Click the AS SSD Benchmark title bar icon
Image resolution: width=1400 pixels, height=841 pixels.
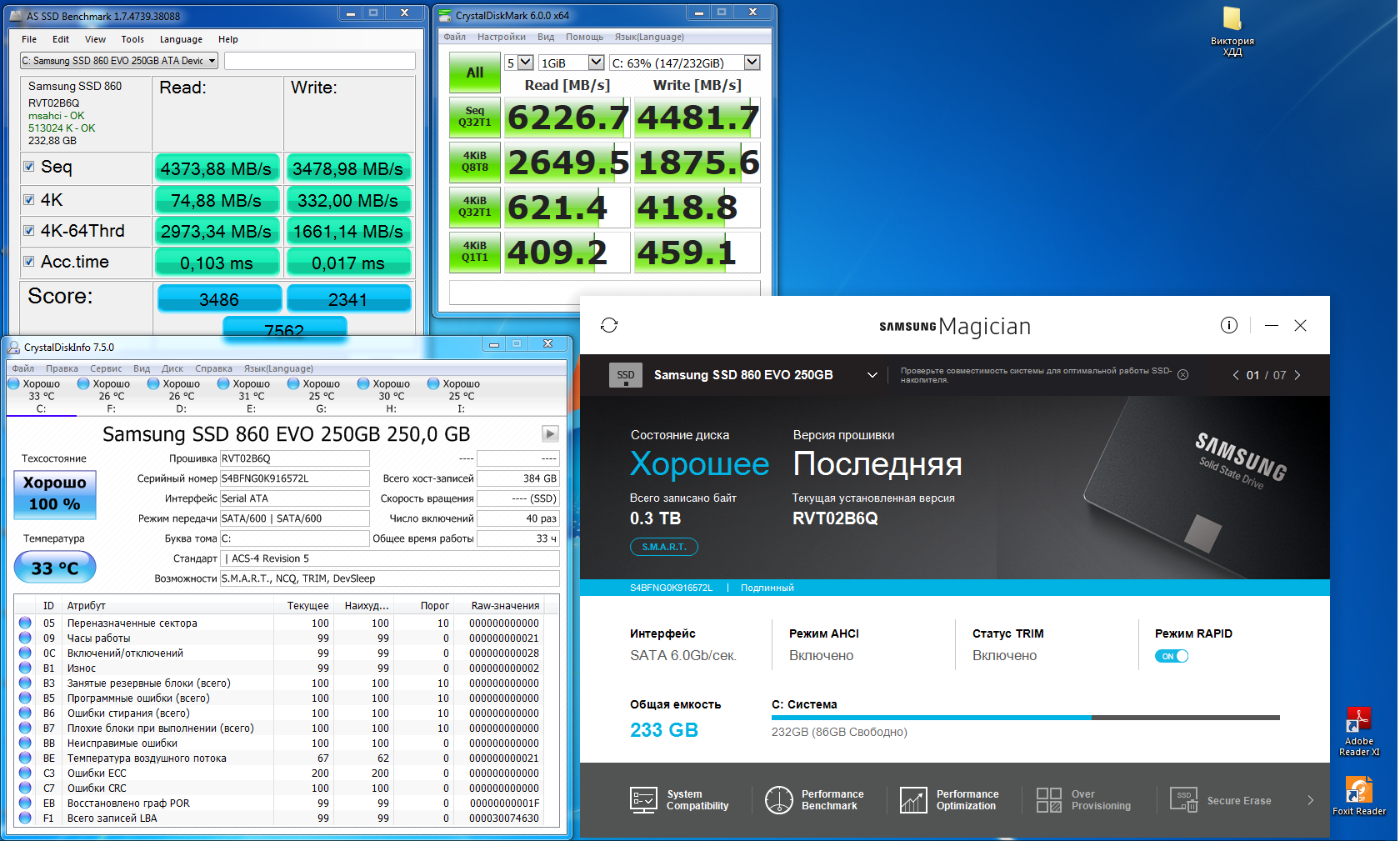(x=16, y=16)
